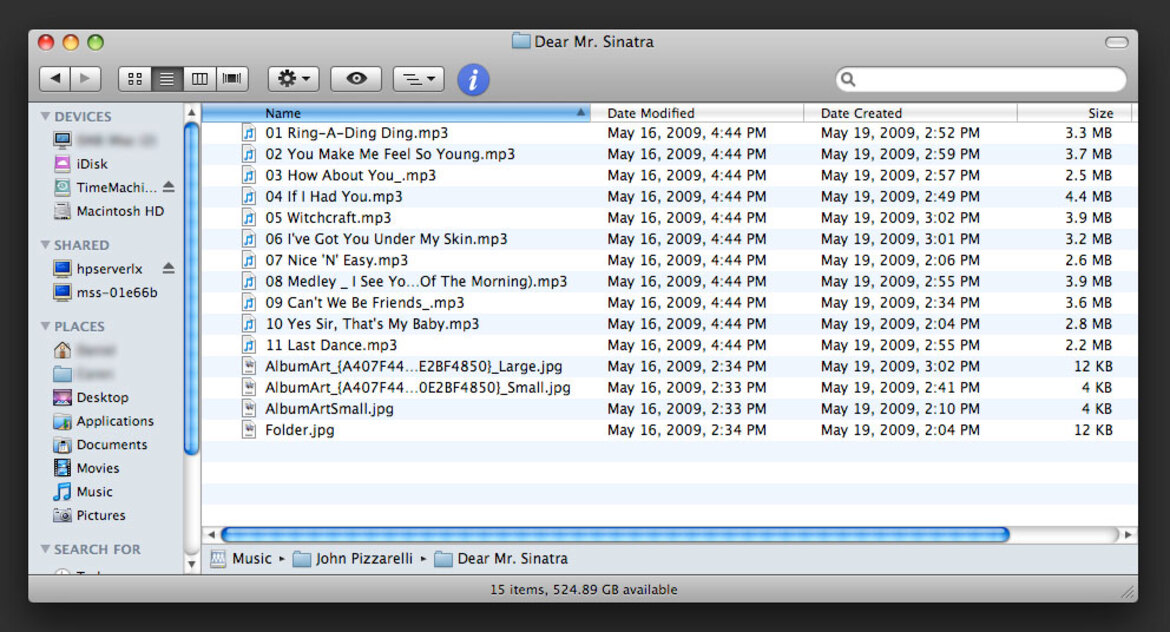Select 05 Witchcraft.mp3
Viewport: 1170px width, 632px height.
328,218
